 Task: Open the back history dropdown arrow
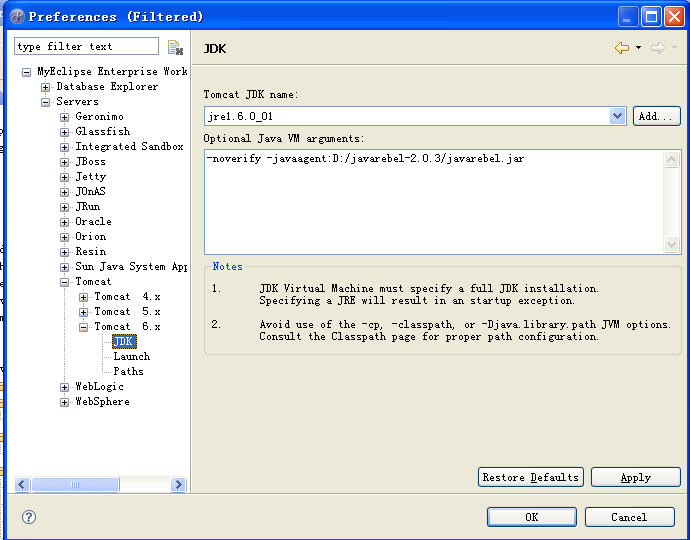(639, 48)
